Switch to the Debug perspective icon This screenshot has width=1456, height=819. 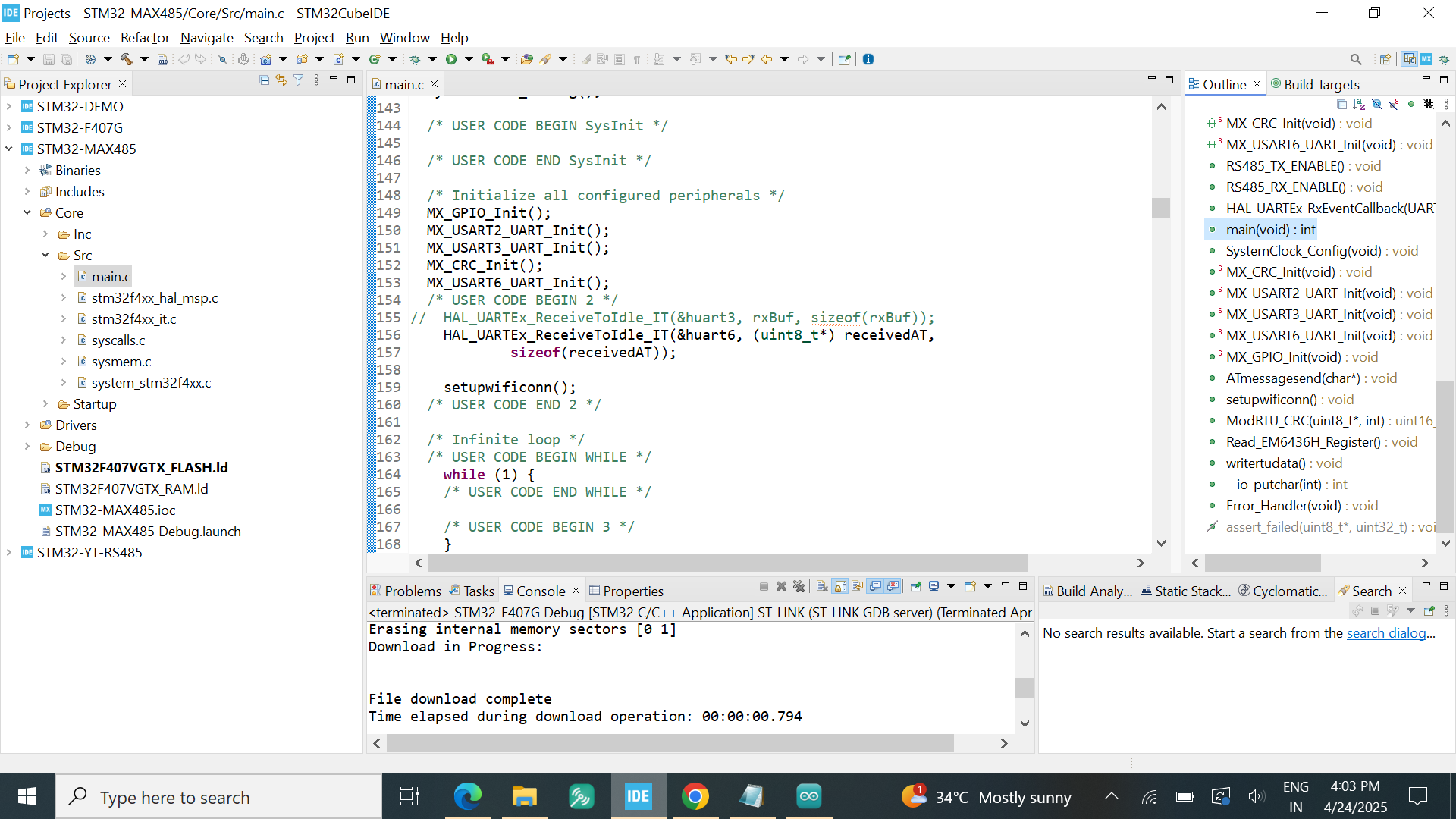tap(1444, 59)
